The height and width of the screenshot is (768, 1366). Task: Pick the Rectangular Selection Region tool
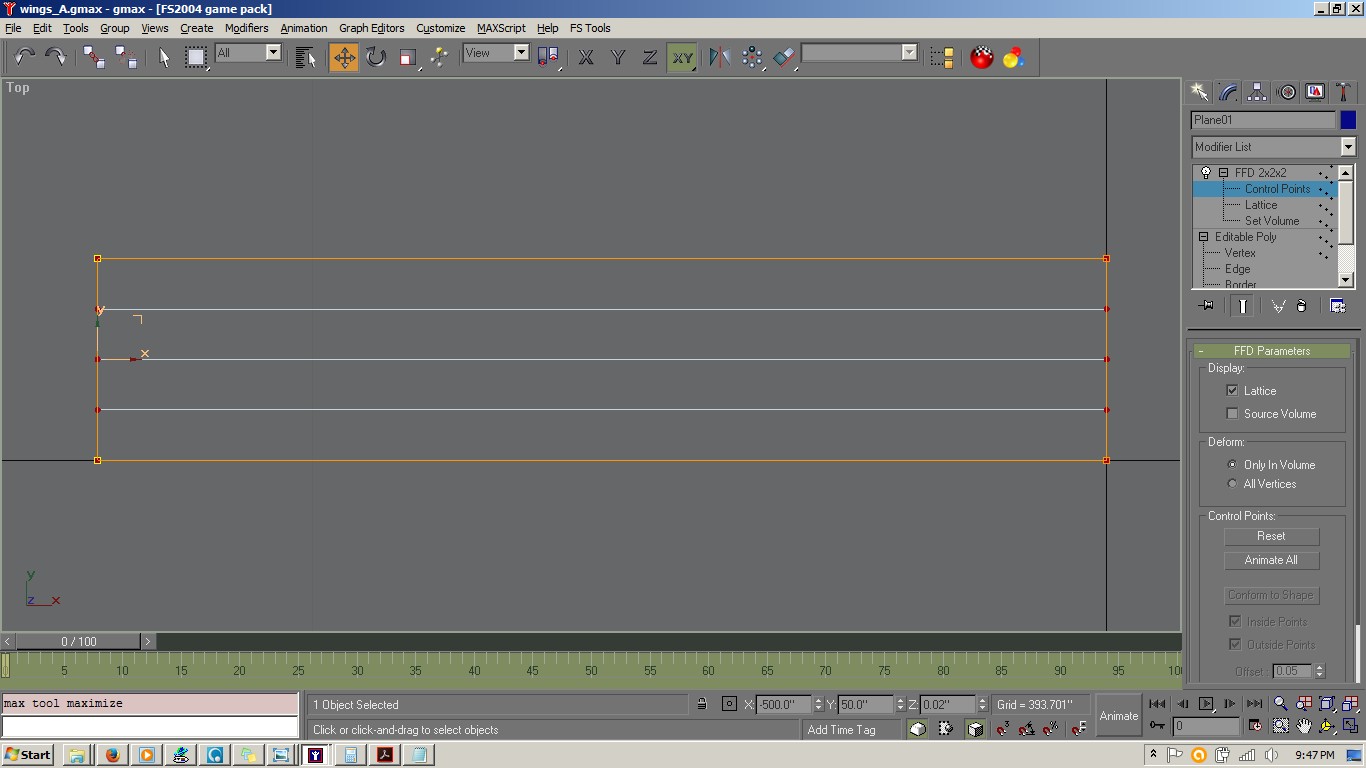point(196,57)
